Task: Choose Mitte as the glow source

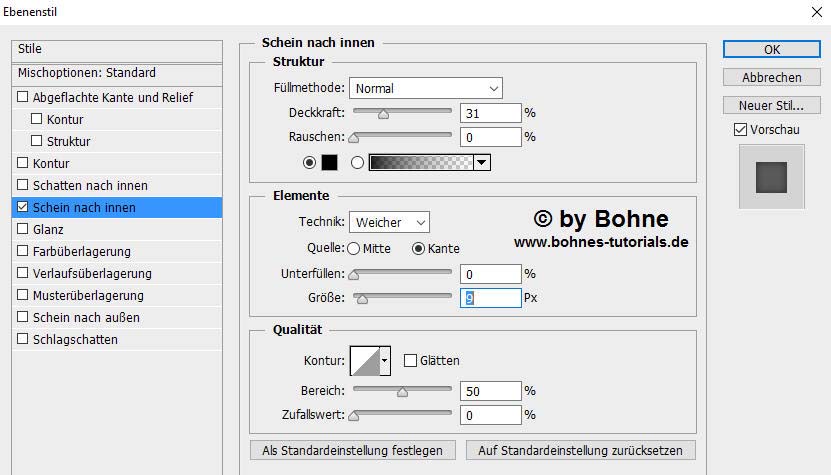Action: (x=354, y=248)
